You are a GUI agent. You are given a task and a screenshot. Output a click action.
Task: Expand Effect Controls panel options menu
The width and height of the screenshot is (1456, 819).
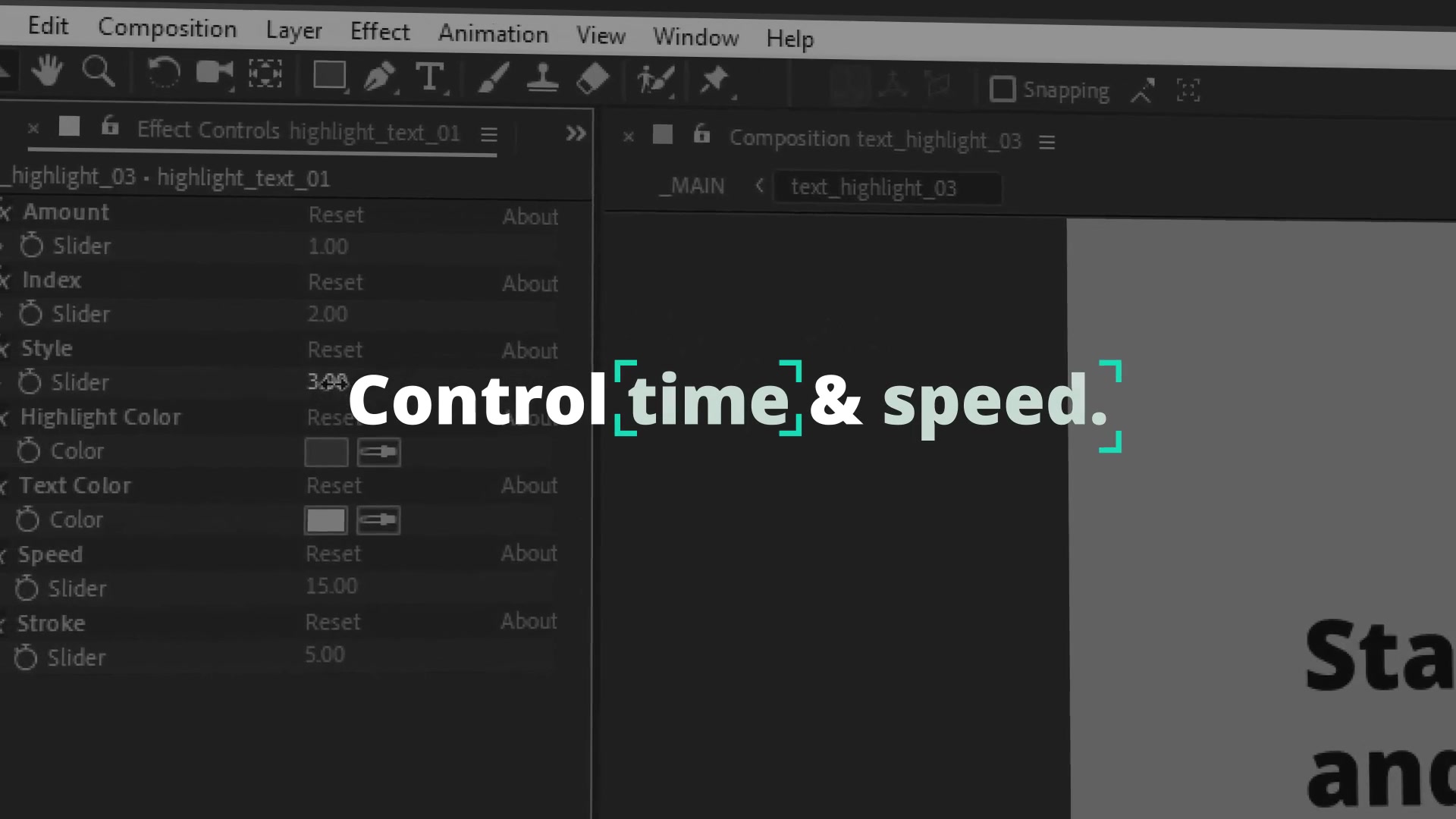click(x=489, y=132)
